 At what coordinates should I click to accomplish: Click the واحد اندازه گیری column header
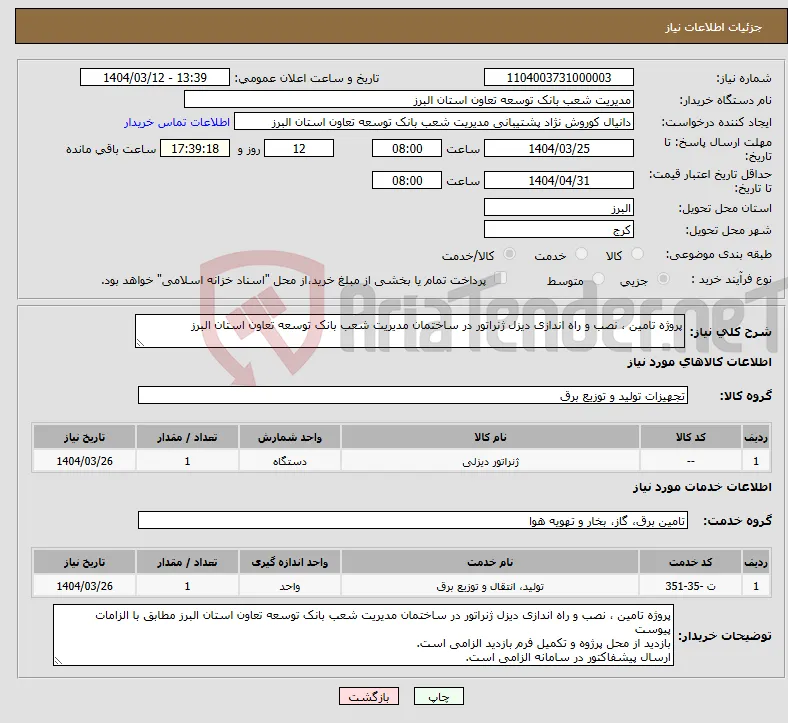[x=289, y=562]
